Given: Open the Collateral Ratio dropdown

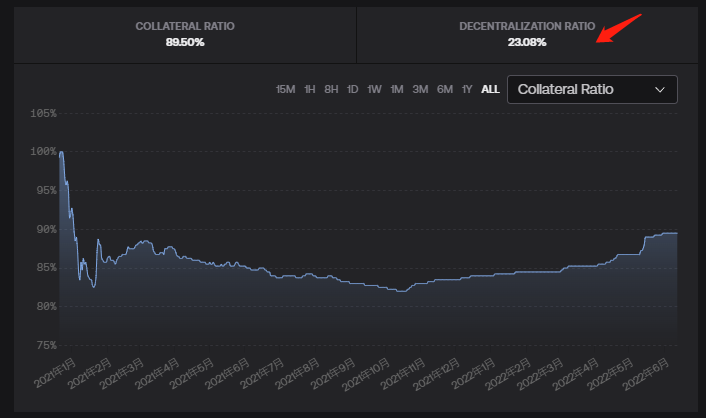Looking at the screenshot, I should pyautogui.click(x=592, y=89).
